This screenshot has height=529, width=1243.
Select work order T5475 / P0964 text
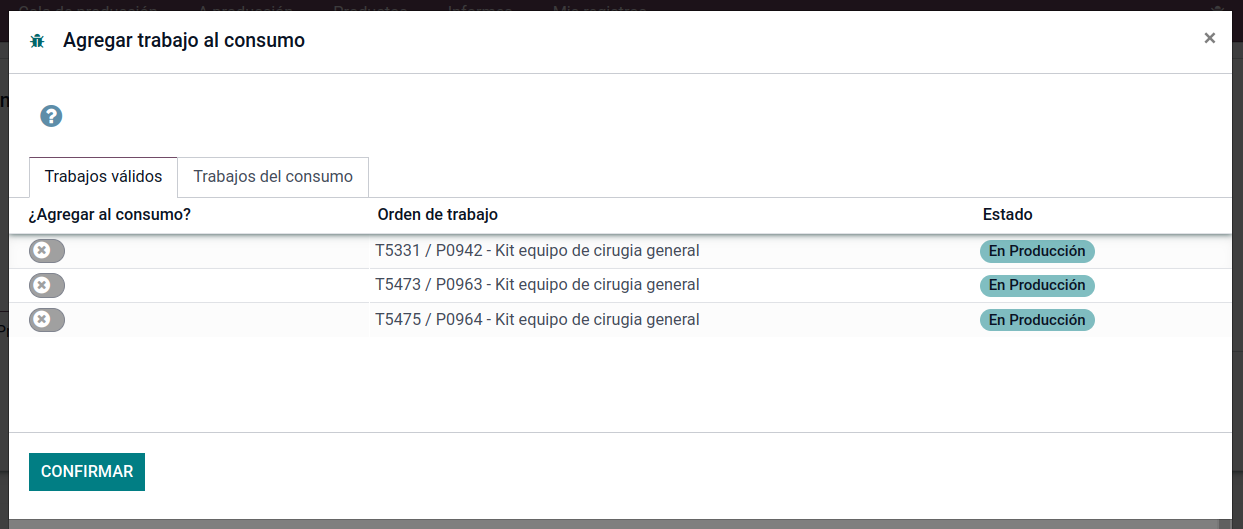(x=537, y=320)
